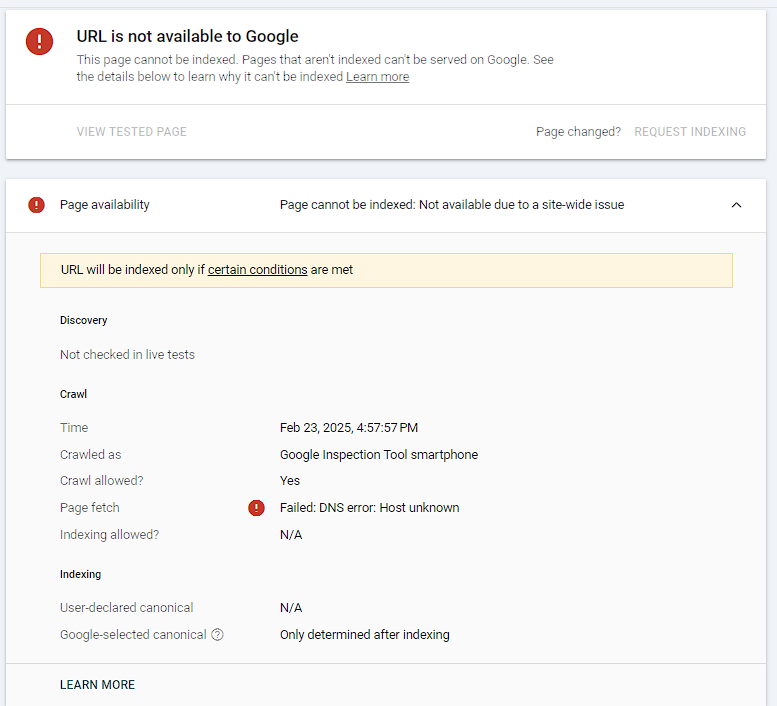The height and width of the screenshot is (706, 777).
Task: Open the Learn more link in header
Action: (x=377, y=77)
